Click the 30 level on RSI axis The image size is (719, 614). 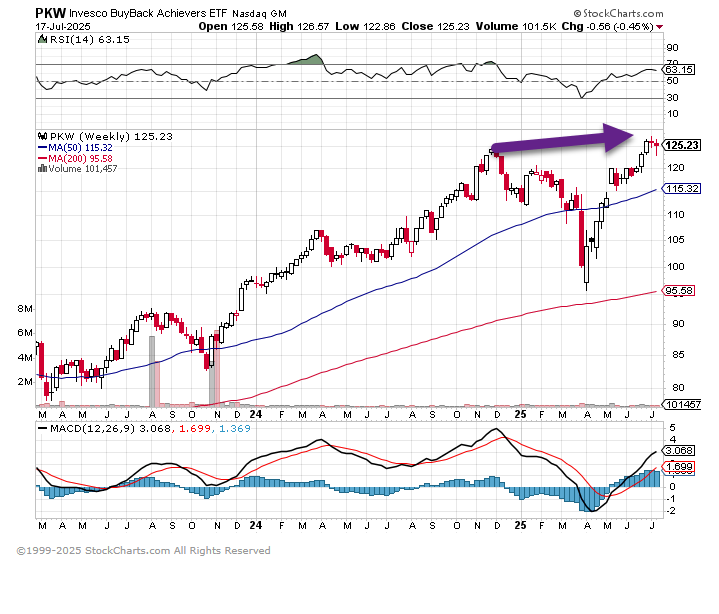[672, 98]
